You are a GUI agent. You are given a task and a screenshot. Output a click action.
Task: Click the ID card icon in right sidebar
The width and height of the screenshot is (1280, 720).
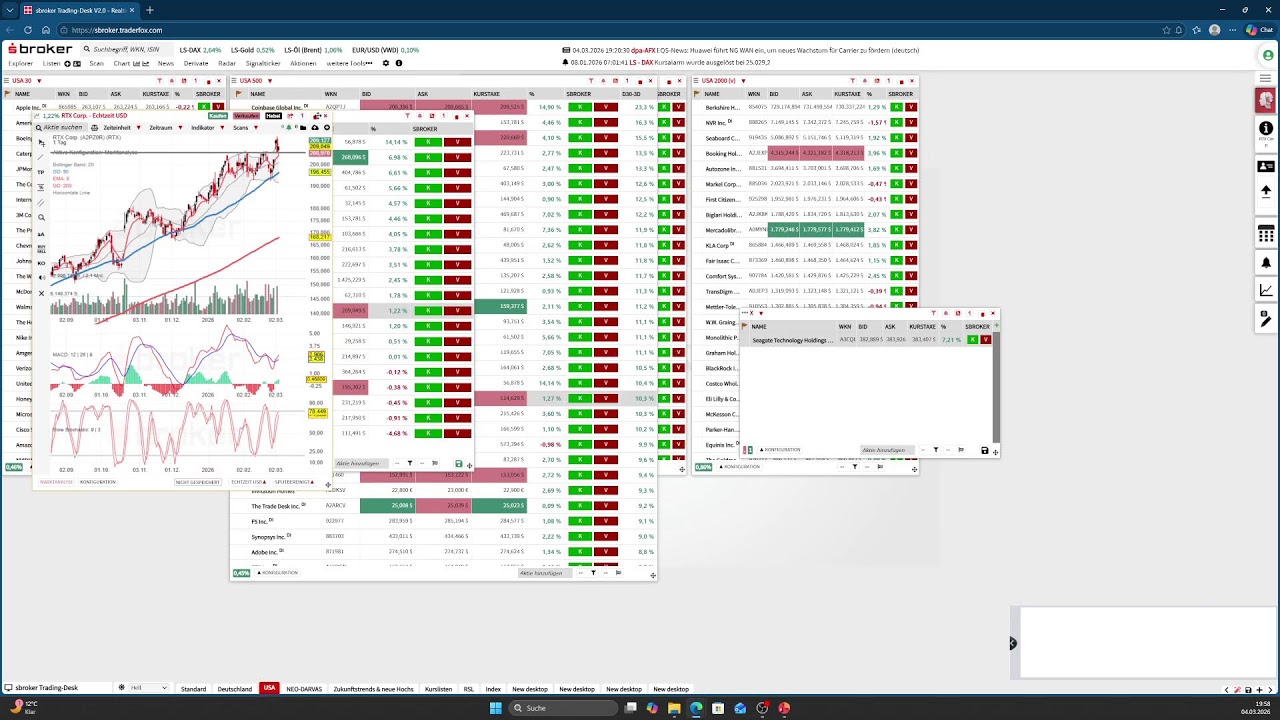coord(1266,166)
